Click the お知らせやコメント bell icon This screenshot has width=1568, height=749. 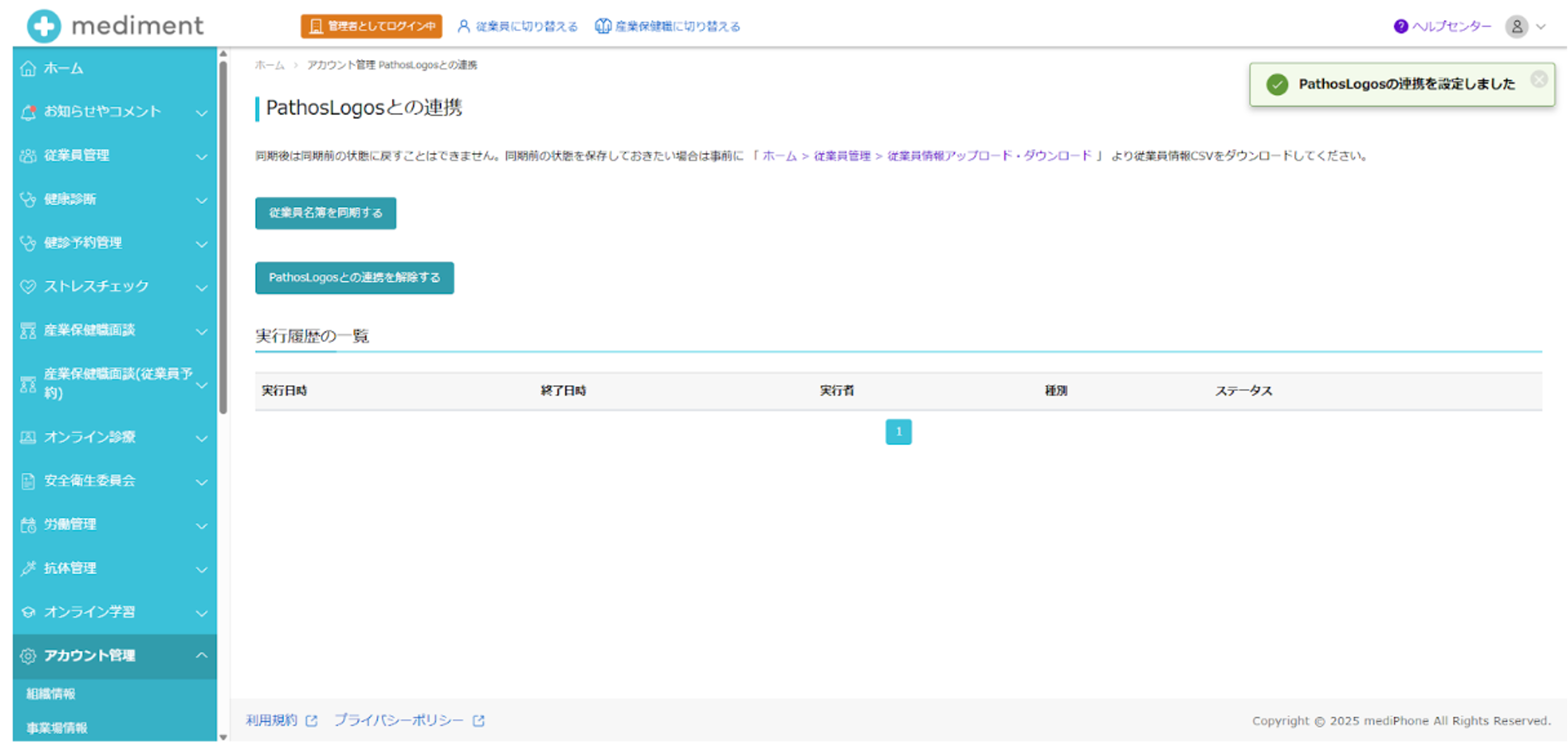28,112
